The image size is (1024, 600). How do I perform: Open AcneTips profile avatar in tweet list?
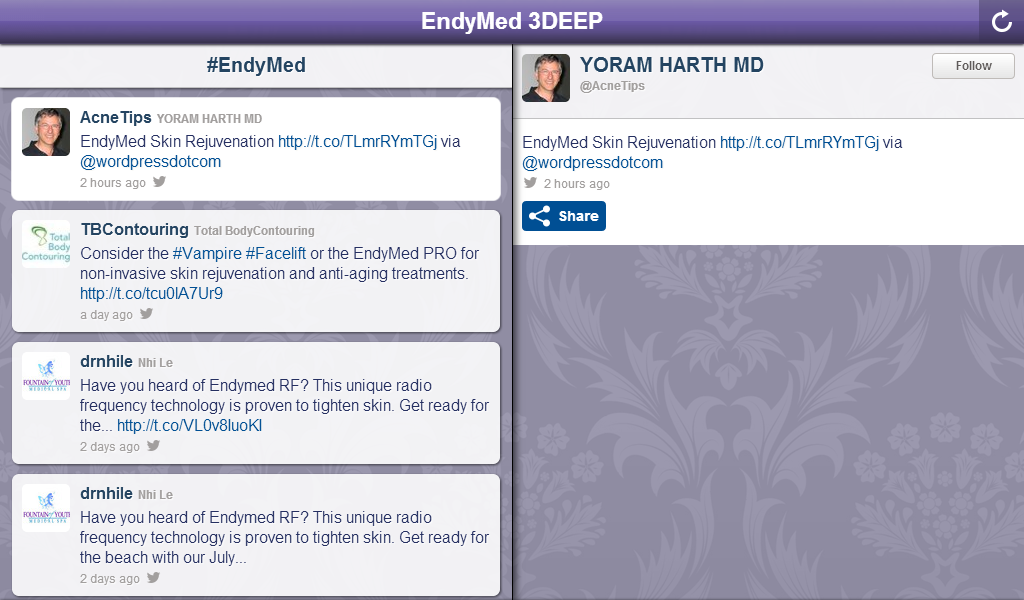pos(46,132)
